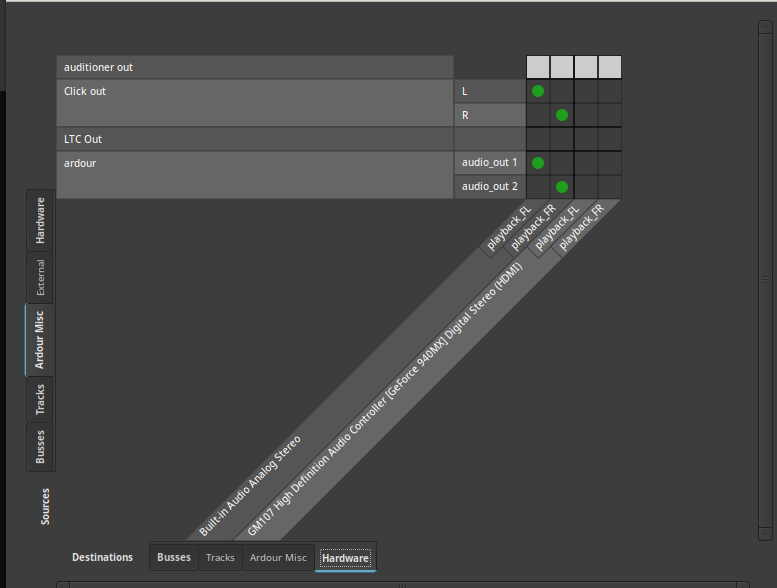Switch Destinations to the Busses tab
Screen dimensions: 777x588
pos(174,557)
